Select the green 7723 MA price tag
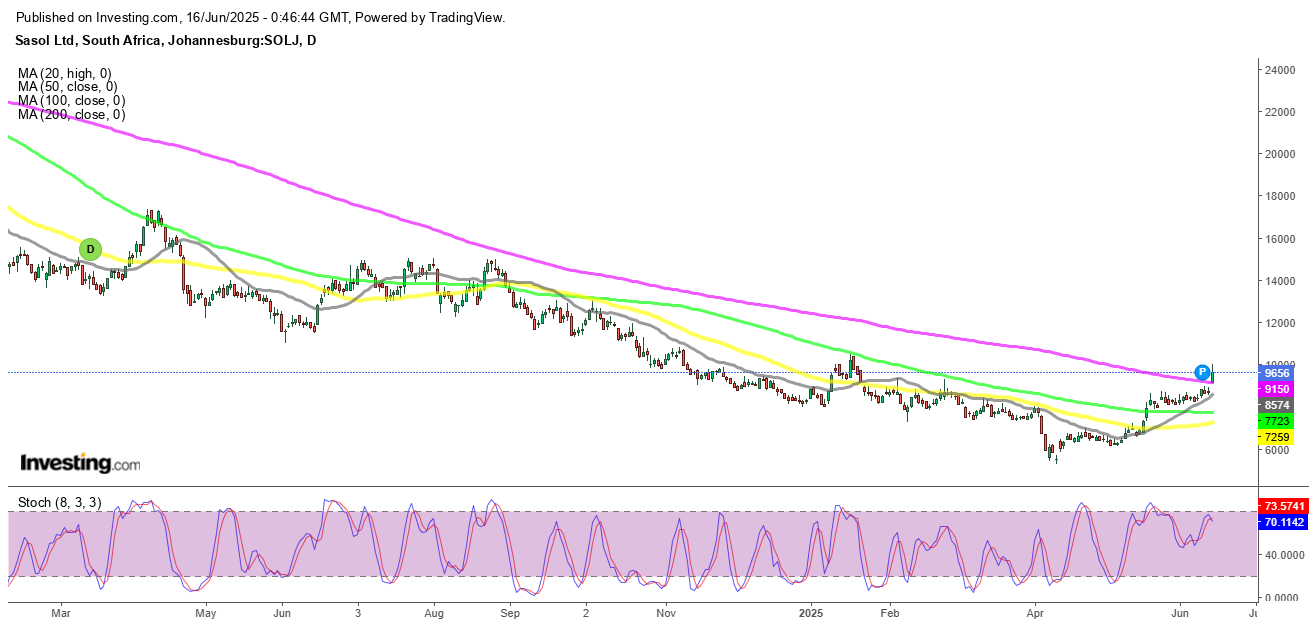The image size is (1316, 626). coord(1276,422)
